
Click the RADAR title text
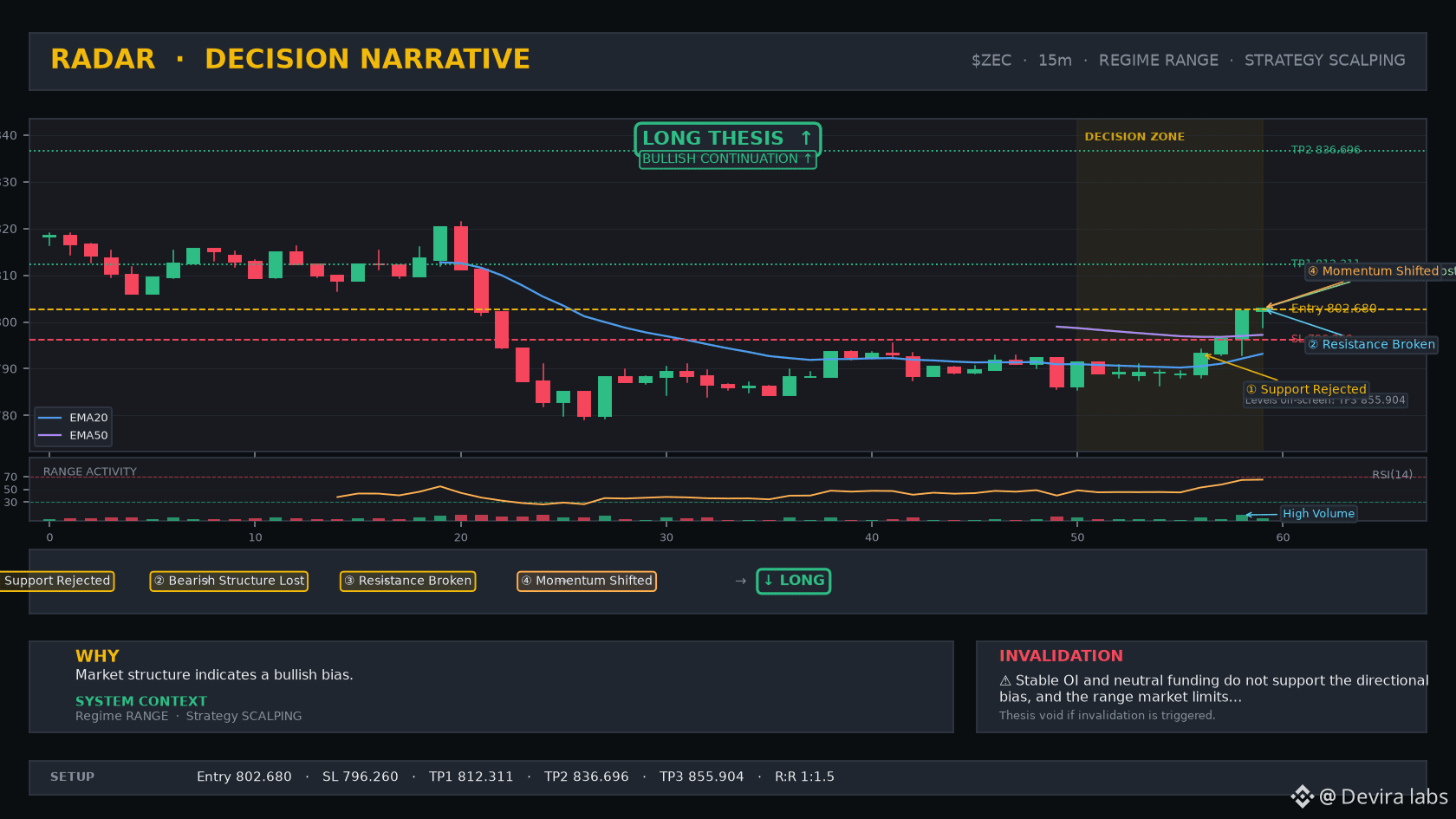[102, 59]
